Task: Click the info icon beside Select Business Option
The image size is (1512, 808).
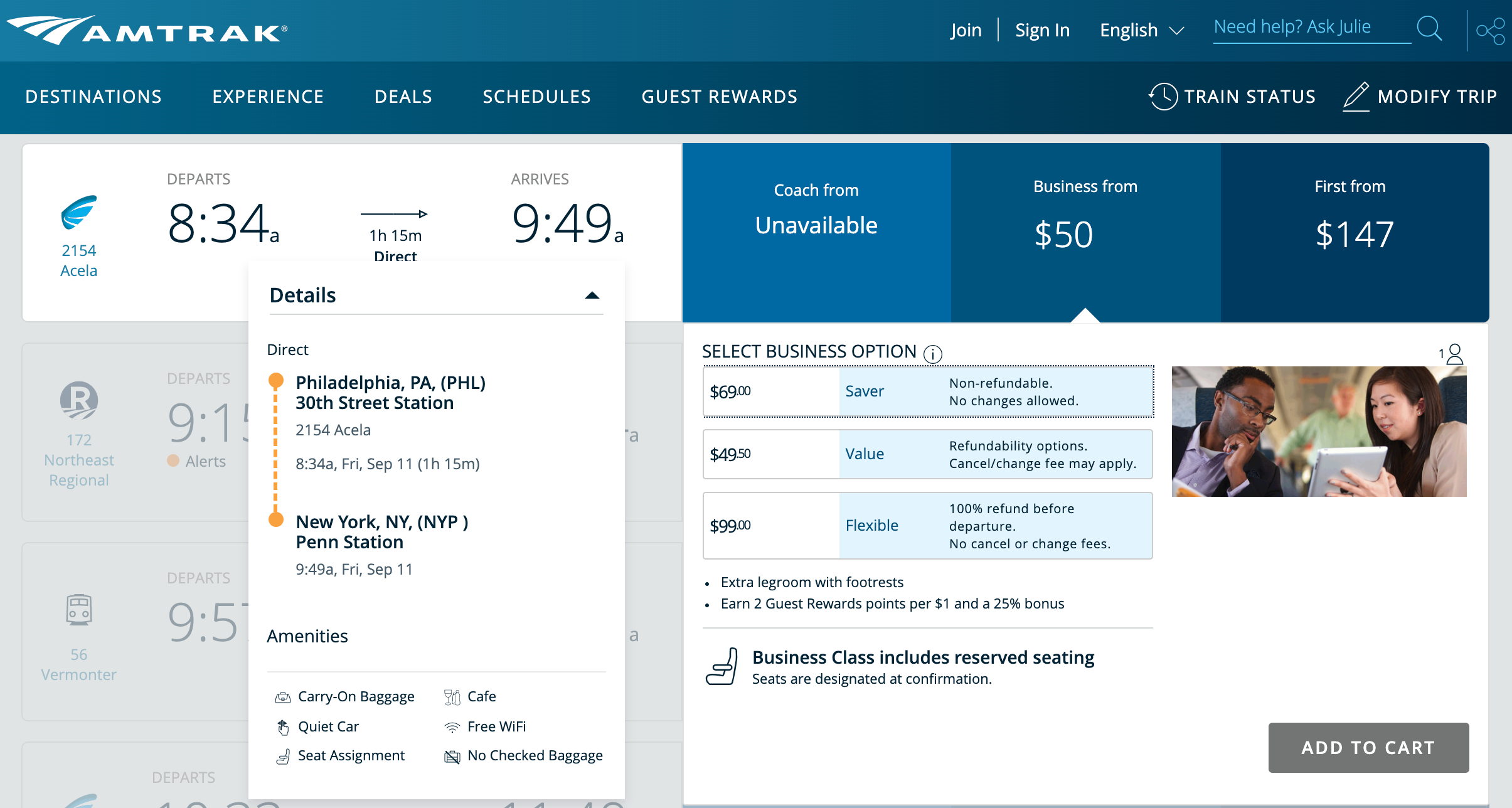Action: click(x=933, y=354)
